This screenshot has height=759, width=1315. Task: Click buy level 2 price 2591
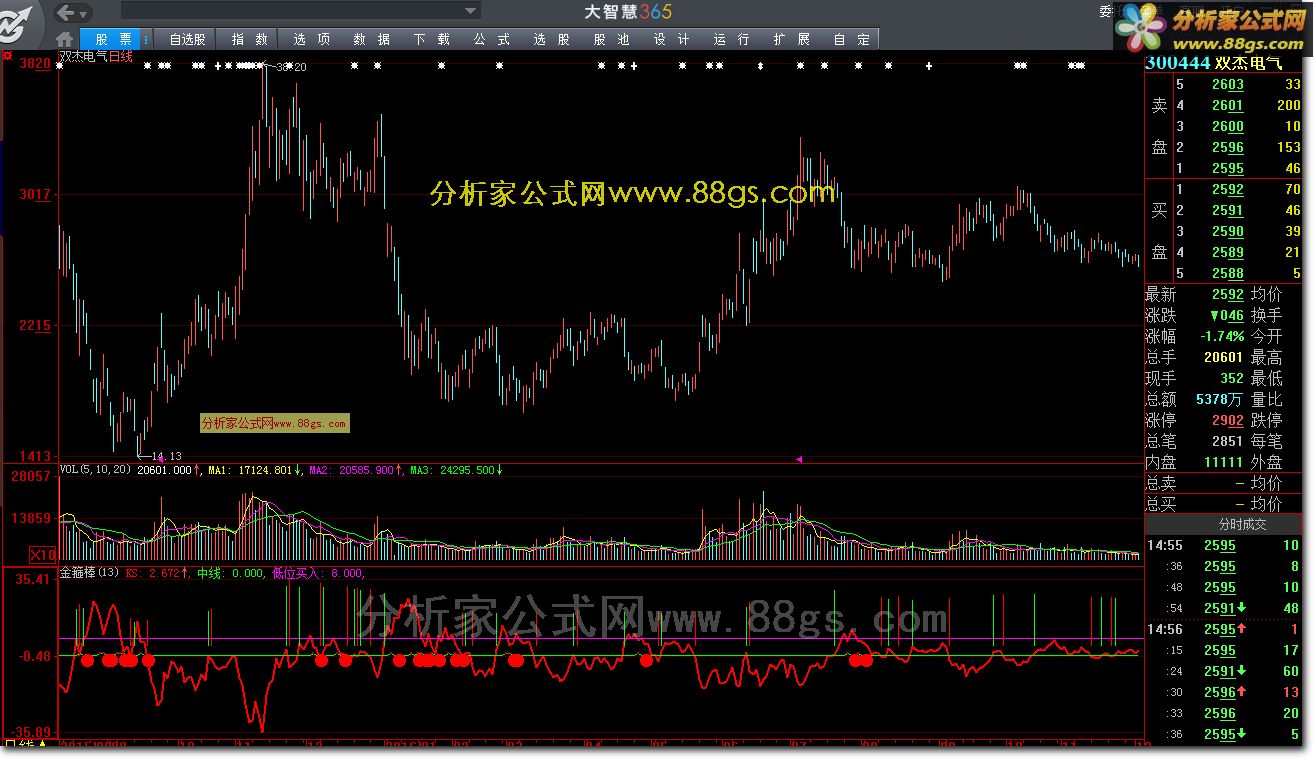[1227, 211]
